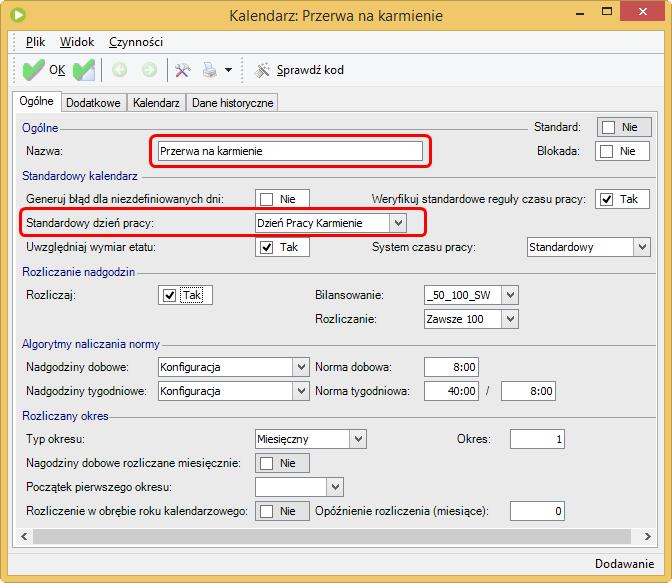Go to next record green arrow
This screenshot has width=672, height=583.
[149, 70]
